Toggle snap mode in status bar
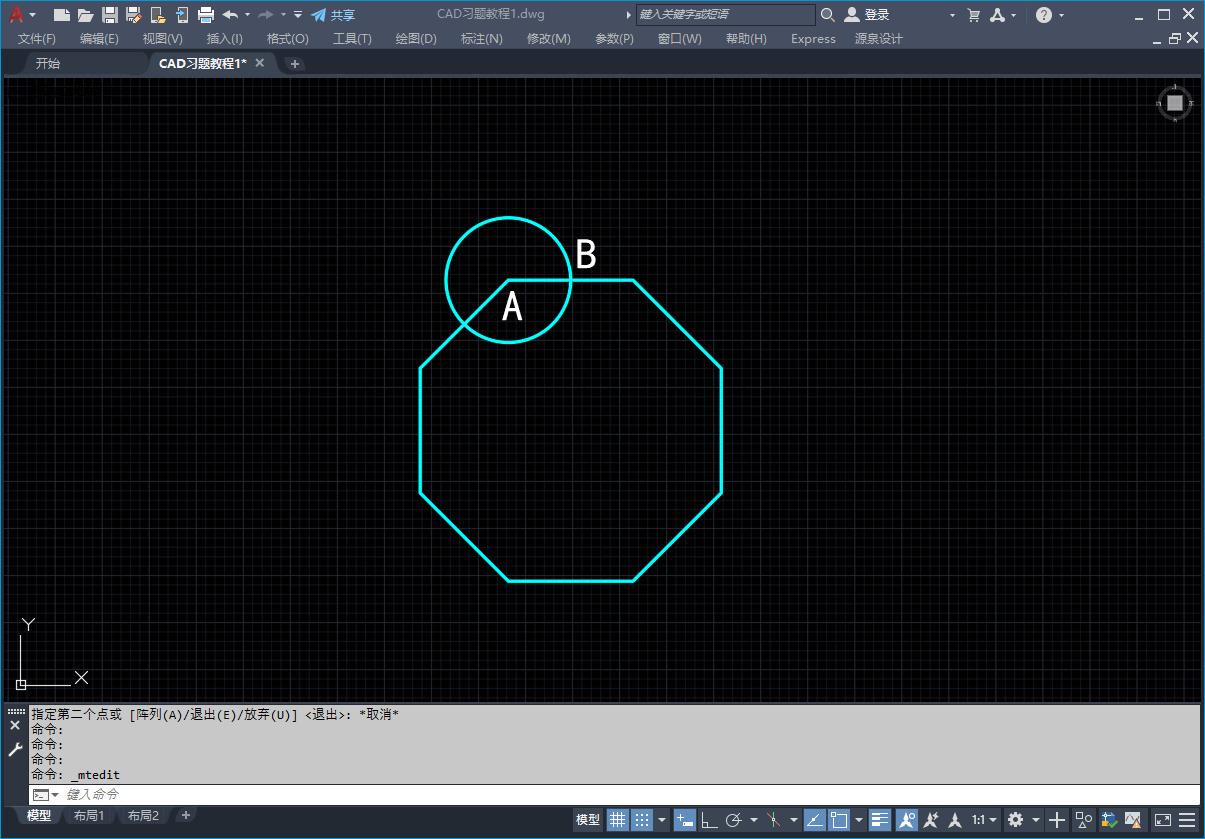 click(642, 820)
